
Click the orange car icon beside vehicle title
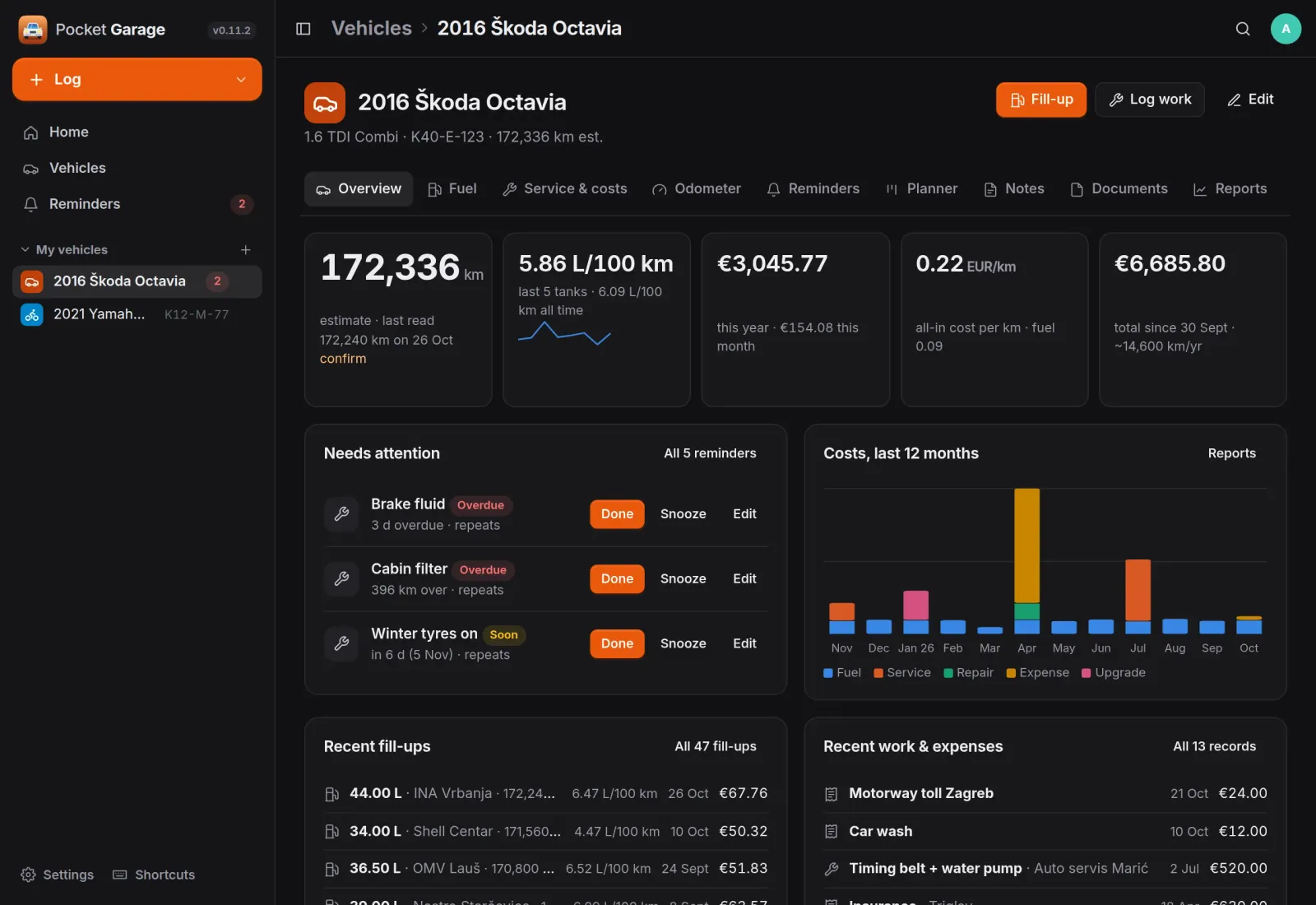[325, 103]
